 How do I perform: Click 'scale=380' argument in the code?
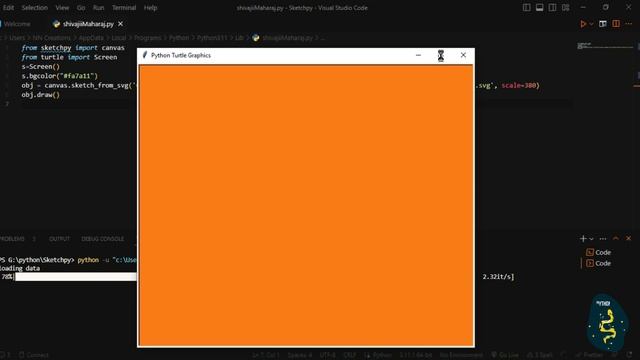pyautogui.click(x=518, y=85)
